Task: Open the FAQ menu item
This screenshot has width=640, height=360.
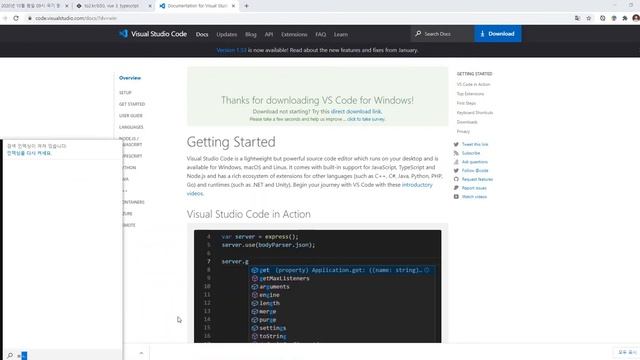Action: tap(320, 34)
